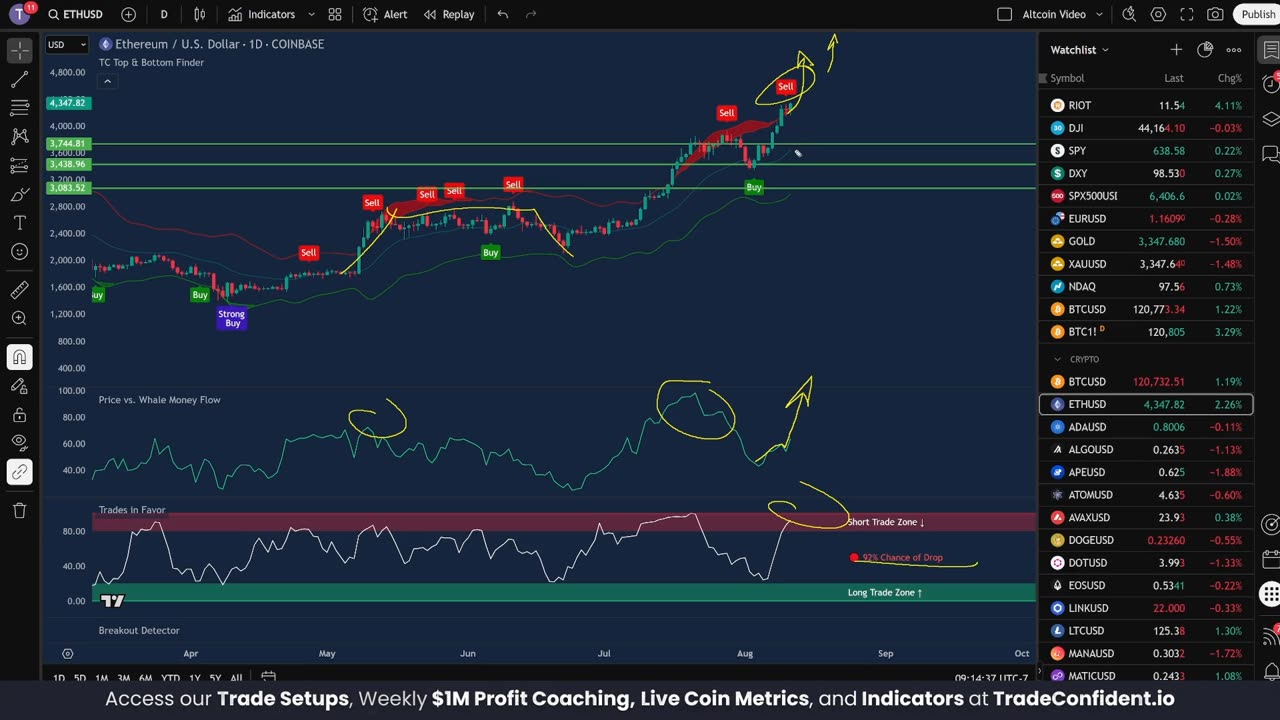This screenshot has width=1280, height=720.
Task: Remove drawings with the trash icon
Action: [19, 510]
